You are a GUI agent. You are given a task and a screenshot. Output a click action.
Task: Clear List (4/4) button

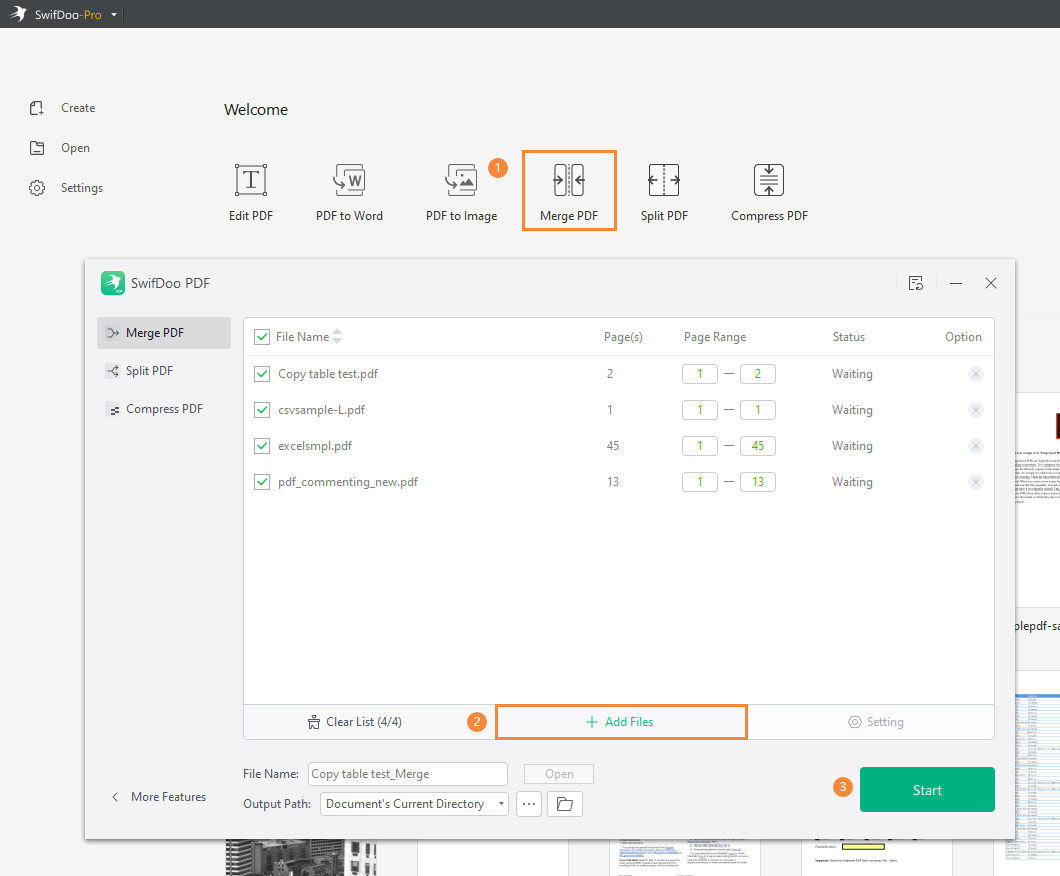pyautogui.click(x=355, y=722)
